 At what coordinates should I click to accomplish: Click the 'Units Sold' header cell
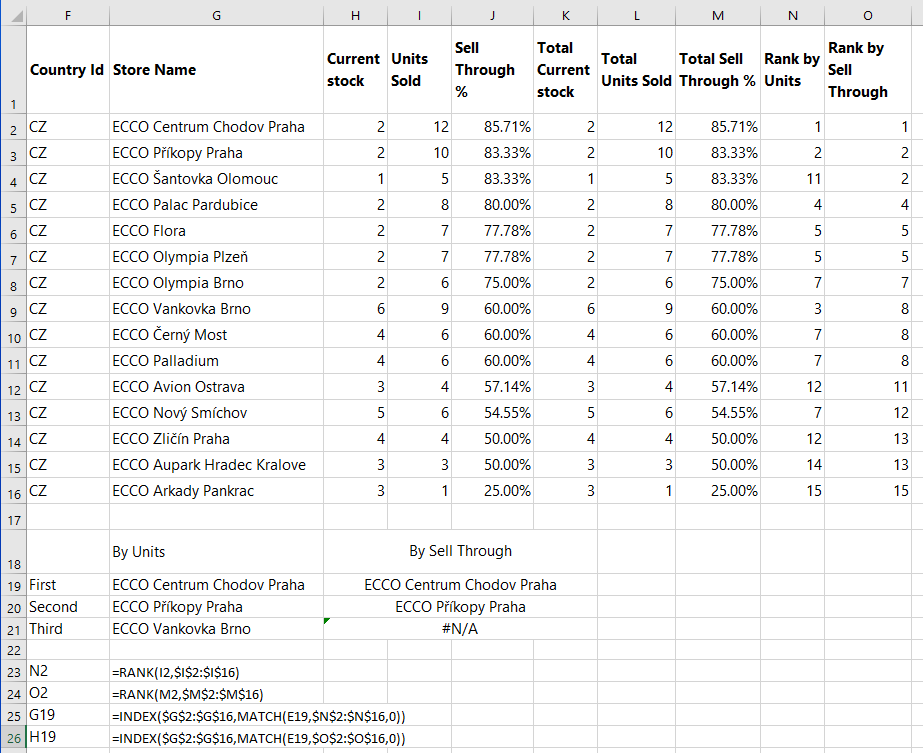pyautogui.click(x=419, y=70)
